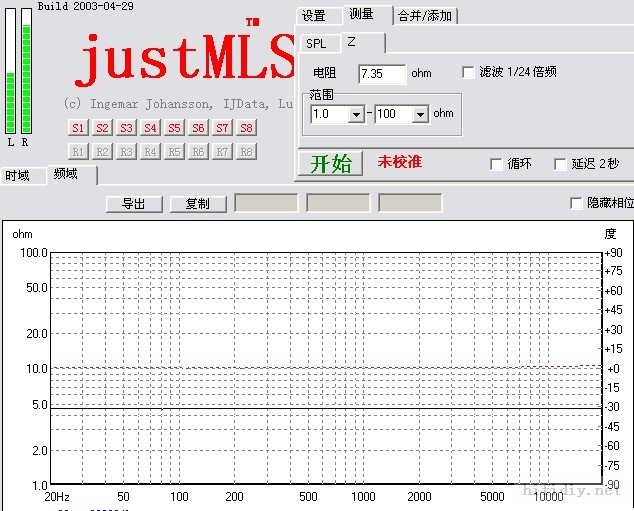Click the 电阻 resistance field showing 7.35

click(x=382, y=74)
